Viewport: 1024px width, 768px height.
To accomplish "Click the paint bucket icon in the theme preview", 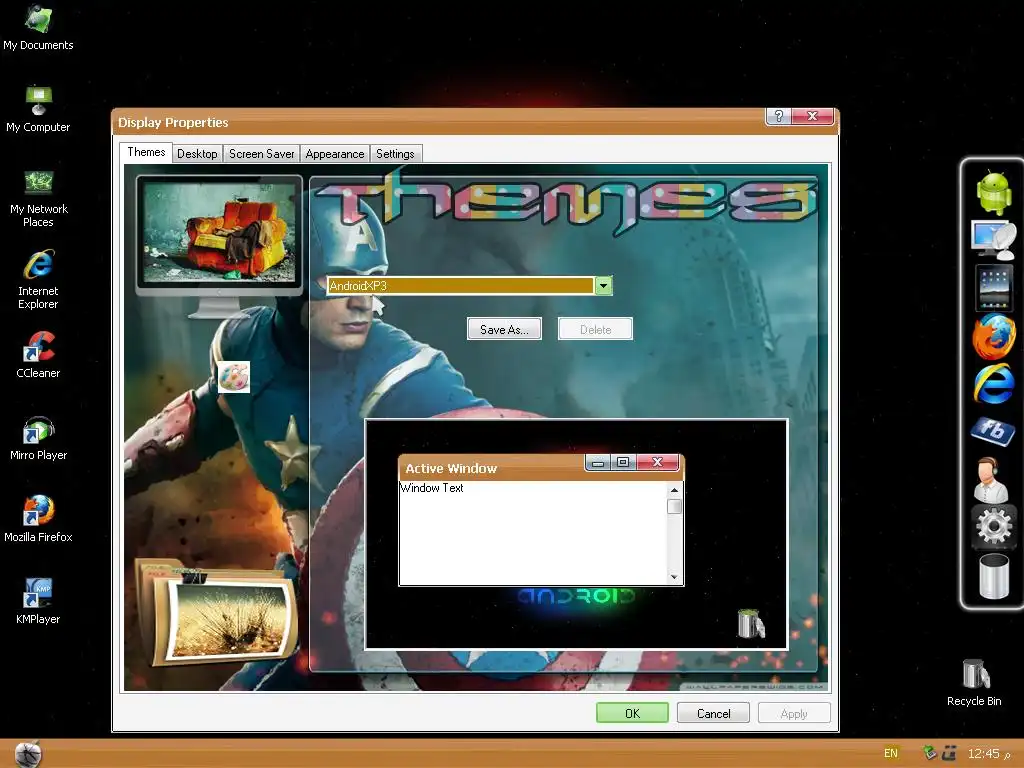I will (750, 623).
